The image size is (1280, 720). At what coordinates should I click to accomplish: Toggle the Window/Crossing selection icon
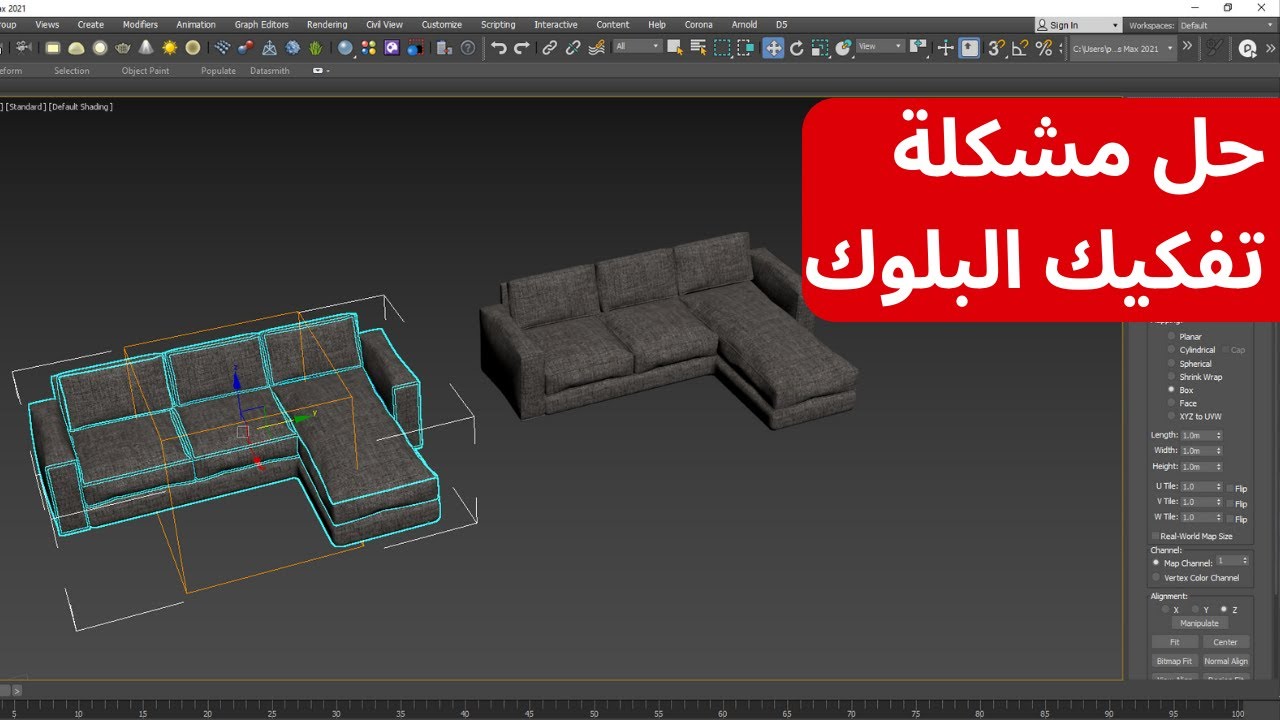(746, 47)
